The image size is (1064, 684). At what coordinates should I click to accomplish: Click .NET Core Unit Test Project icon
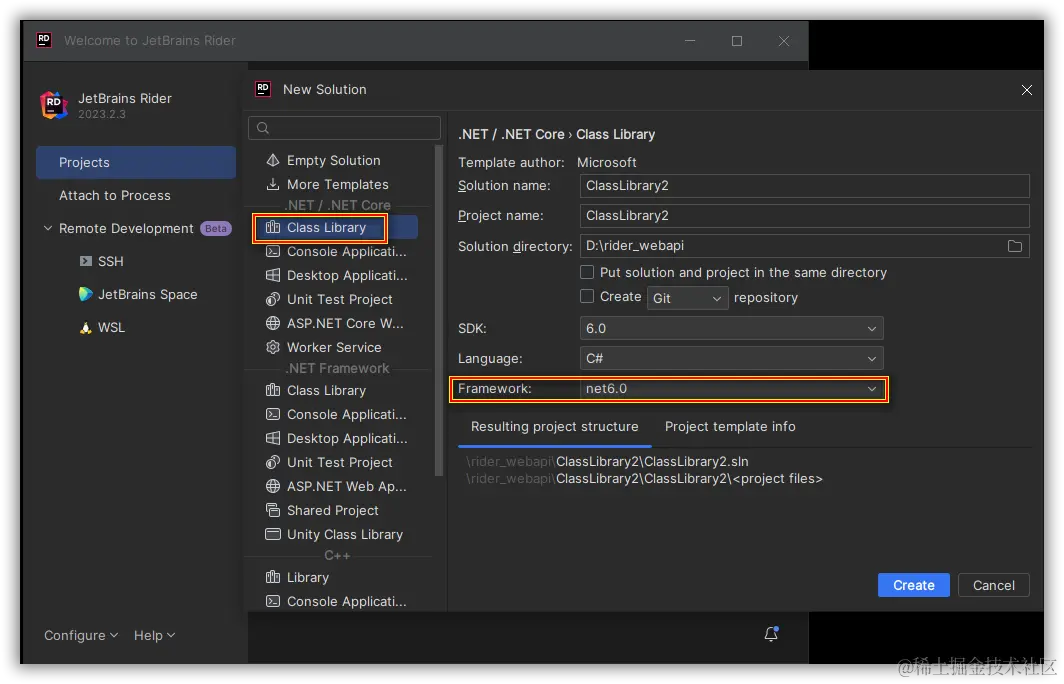pos(273,299)
